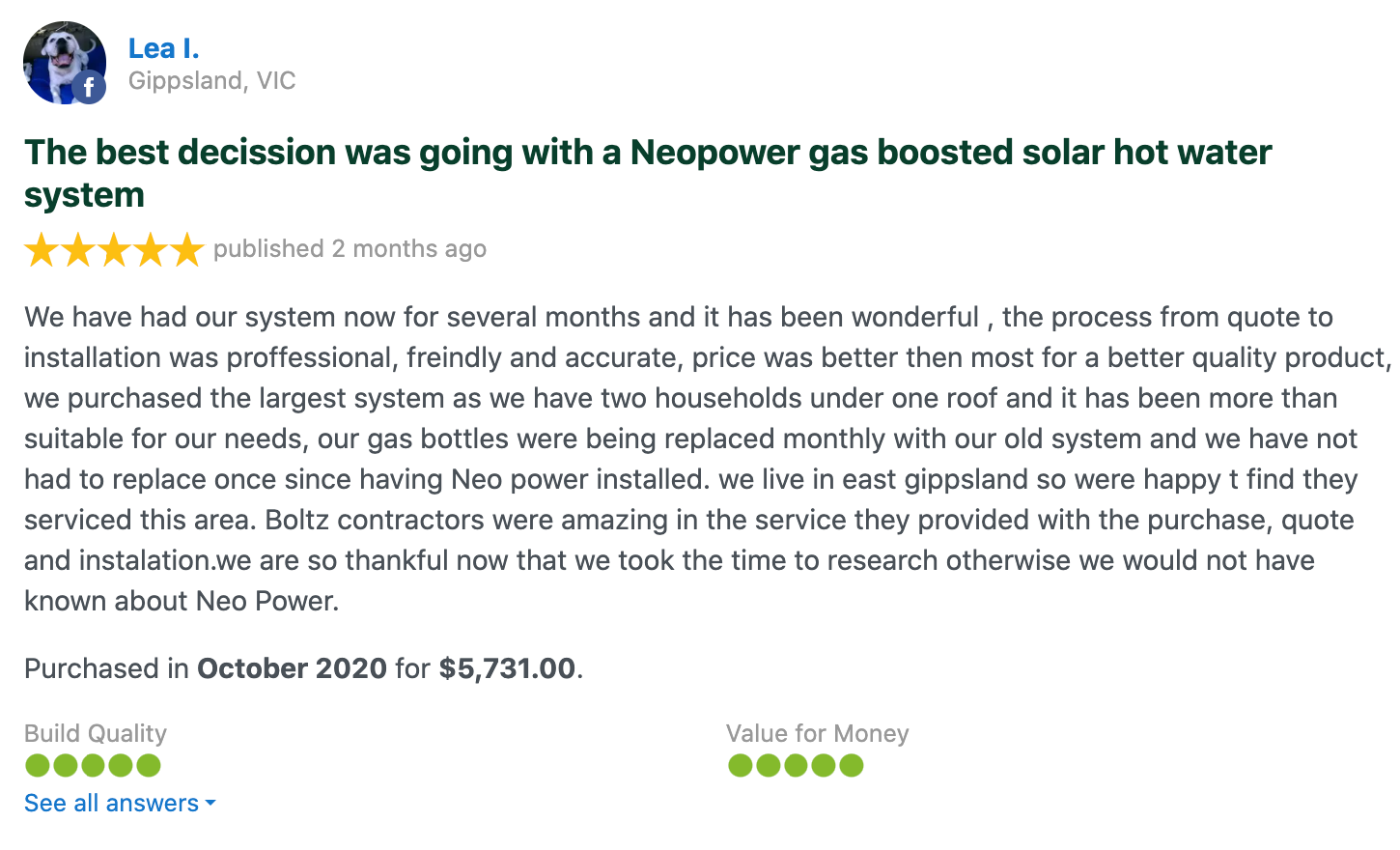Click the caret arrow beside See all answers
The width and height of the screenshot is (1400, 850).
tap(210, 803)
